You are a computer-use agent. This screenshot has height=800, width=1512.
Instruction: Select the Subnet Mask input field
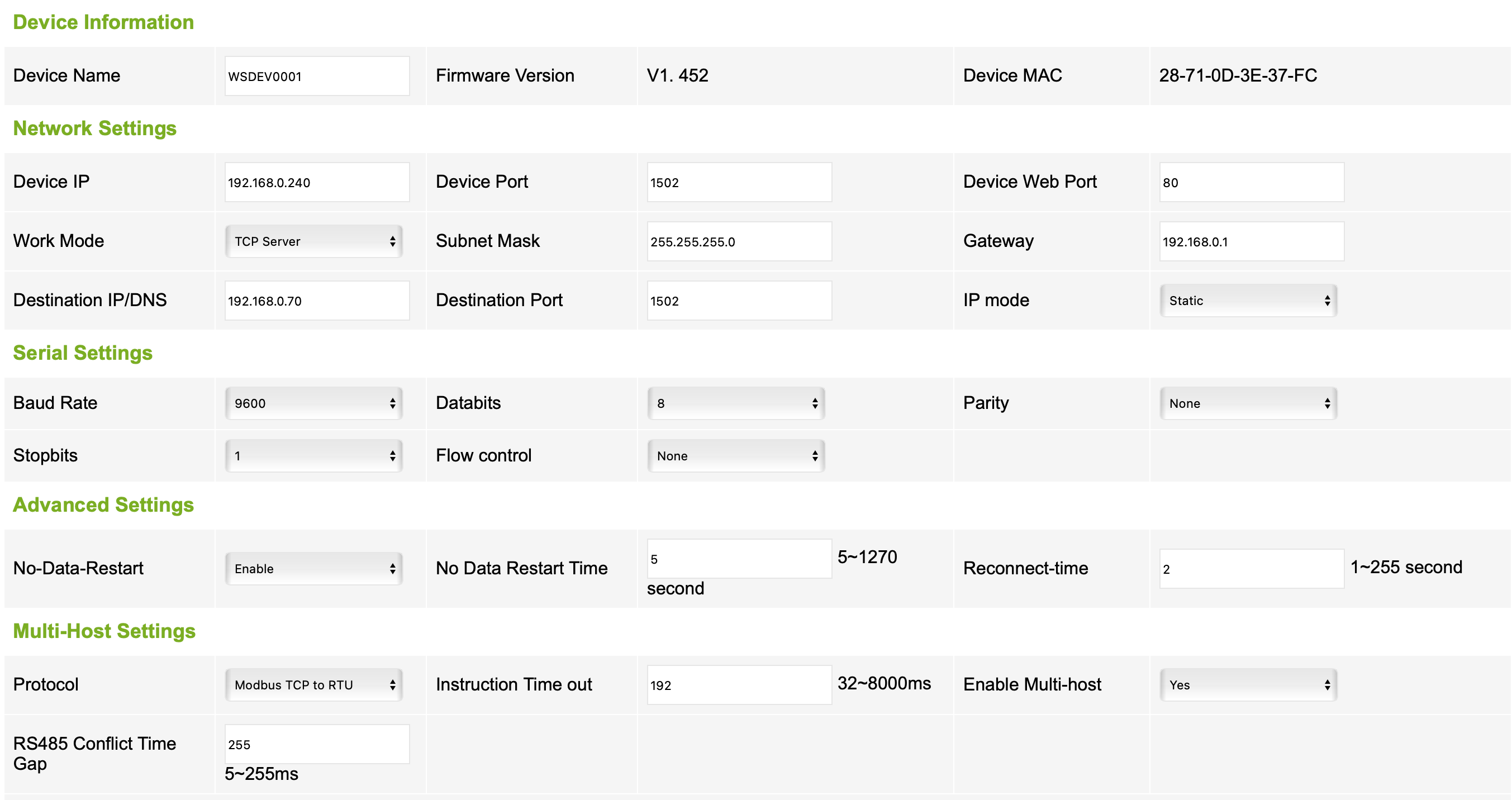[739, 241]
